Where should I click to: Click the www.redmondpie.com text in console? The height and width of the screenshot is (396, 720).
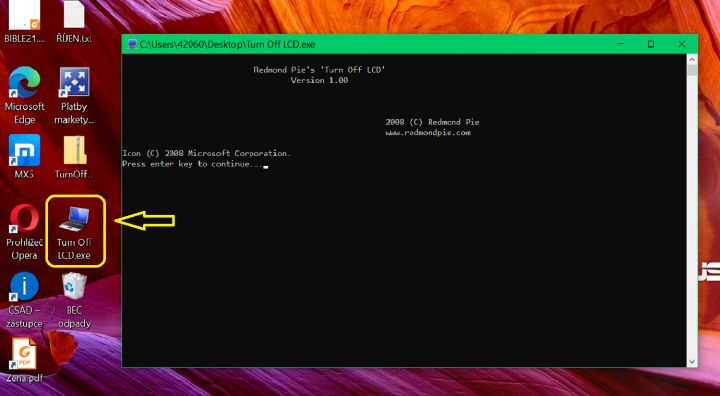pos(428,133)
